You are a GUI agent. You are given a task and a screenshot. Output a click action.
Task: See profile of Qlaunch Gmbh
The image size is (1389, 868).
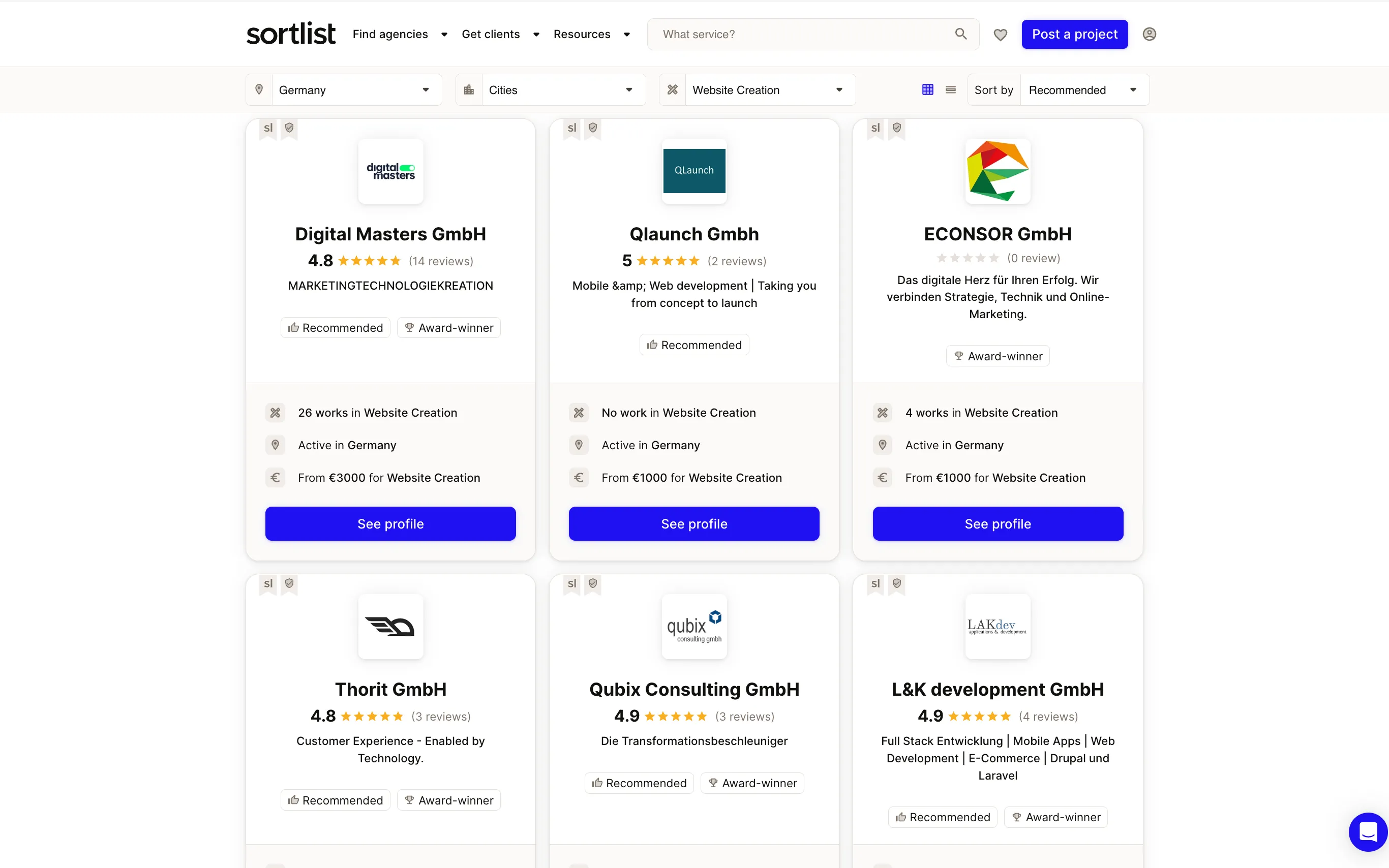coord(693,523)
